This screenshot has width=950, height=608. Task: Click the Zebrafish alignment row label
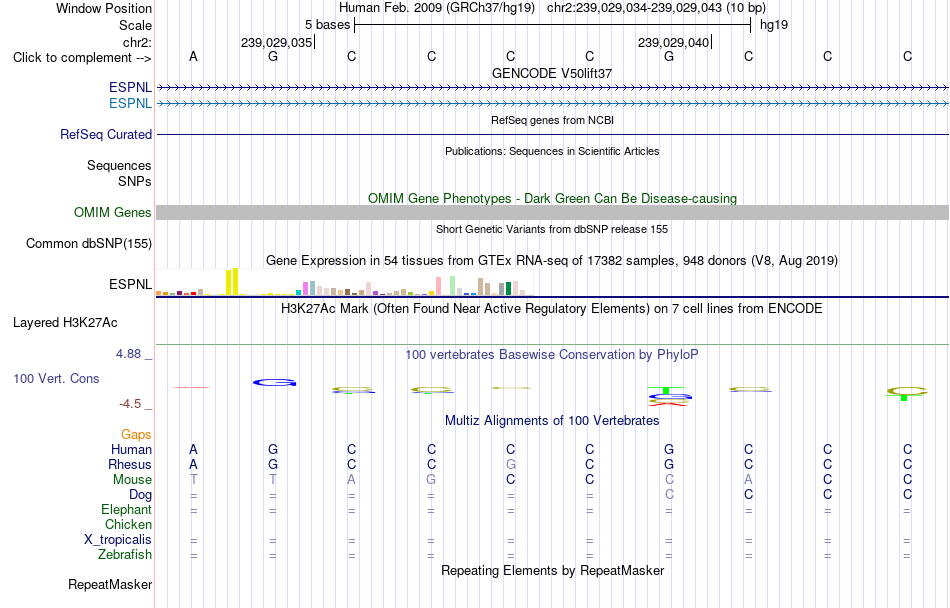point(125,554)
